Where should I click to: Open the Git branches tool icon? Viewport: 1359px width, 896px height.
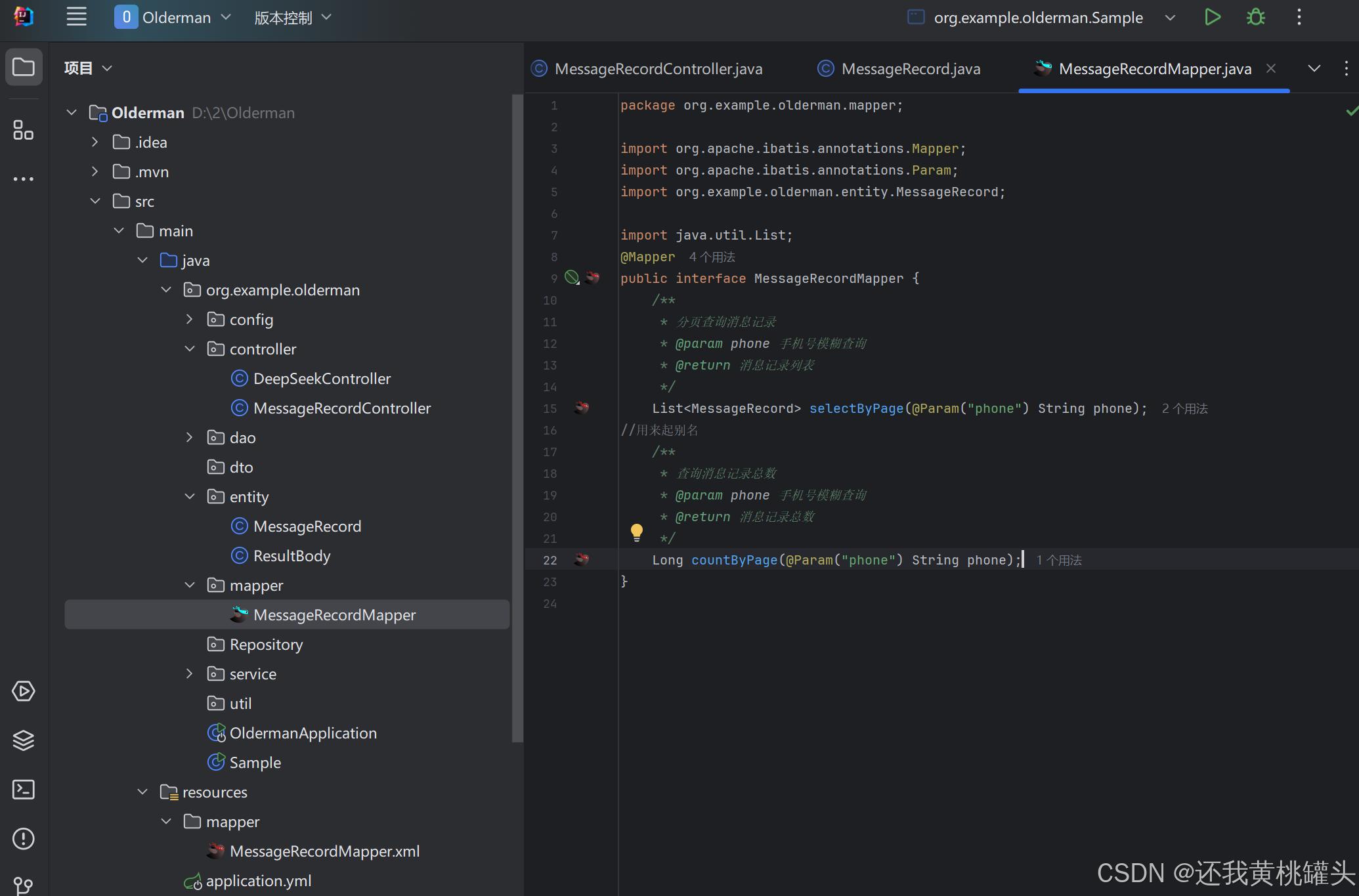[24, 884]
